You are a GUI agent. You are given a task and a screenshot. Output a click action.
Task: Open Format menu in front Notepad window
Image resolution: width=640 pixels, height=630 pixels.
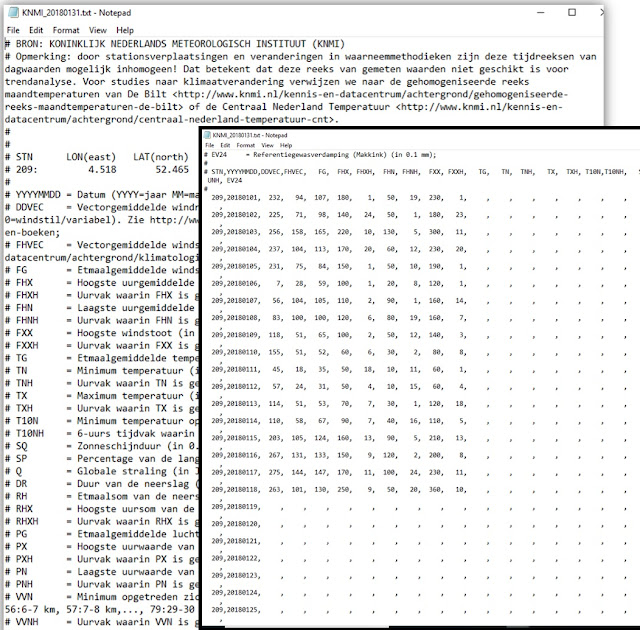(x=245, y=145)
